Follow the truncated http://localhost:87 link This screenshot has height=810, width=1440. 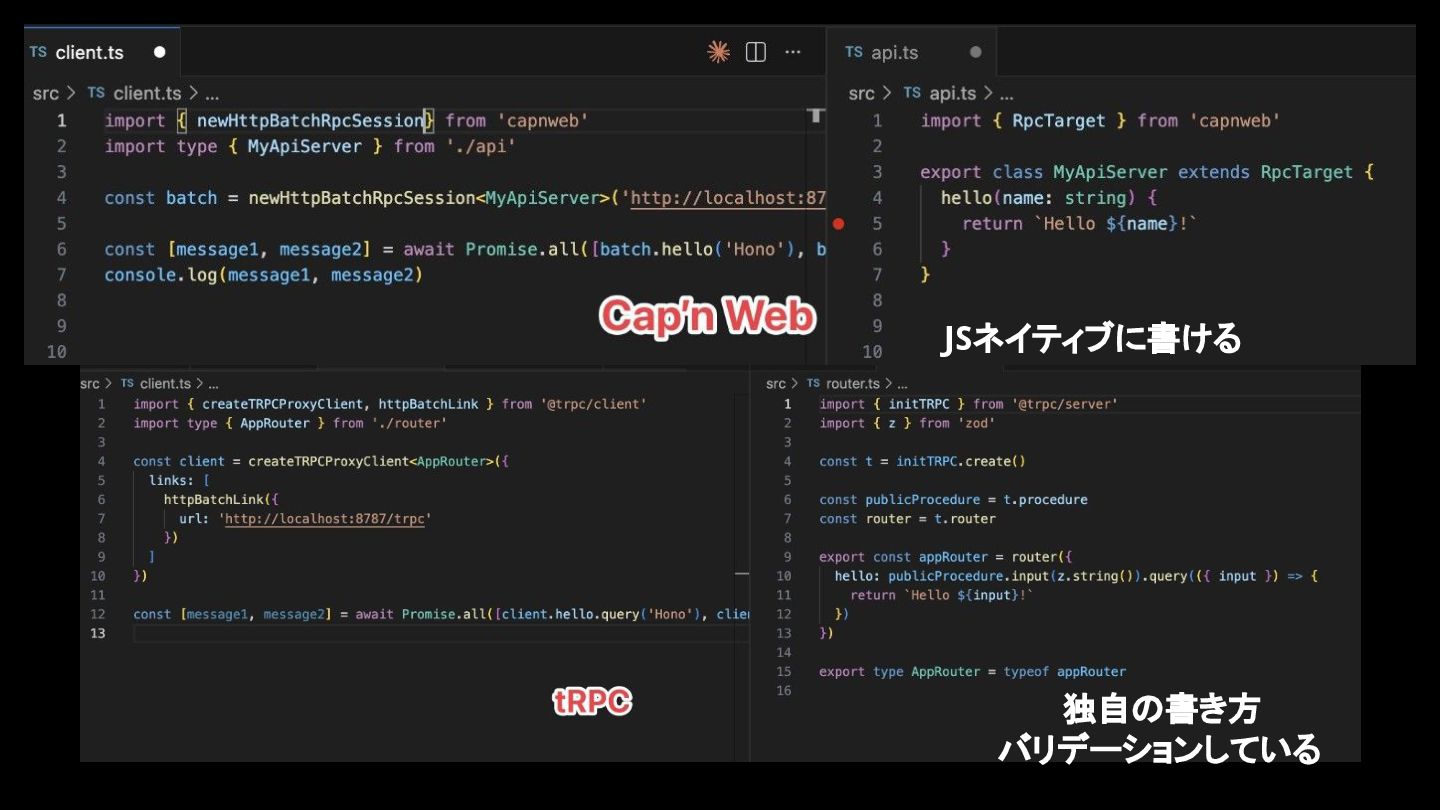coord(727,198)
